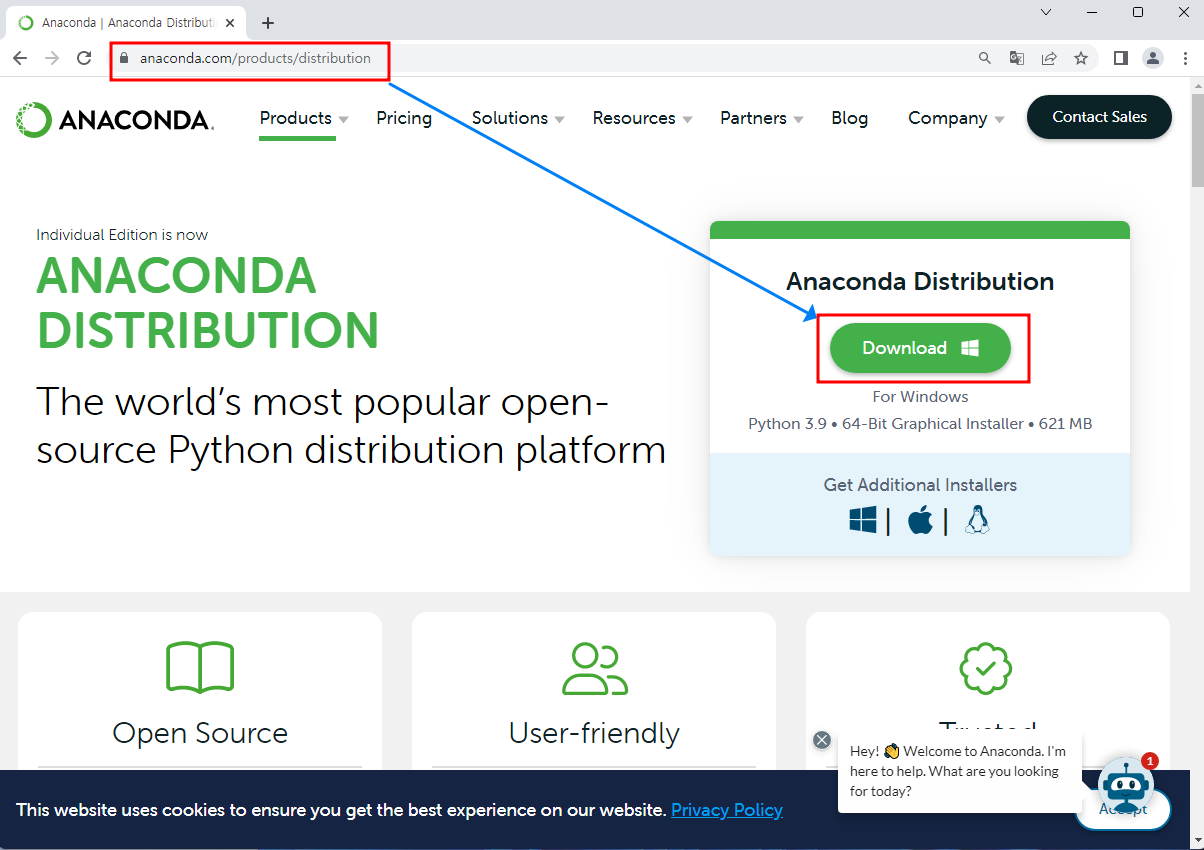
Task: Open the tab search chevron in title bar
Action: pos(1046,12)
